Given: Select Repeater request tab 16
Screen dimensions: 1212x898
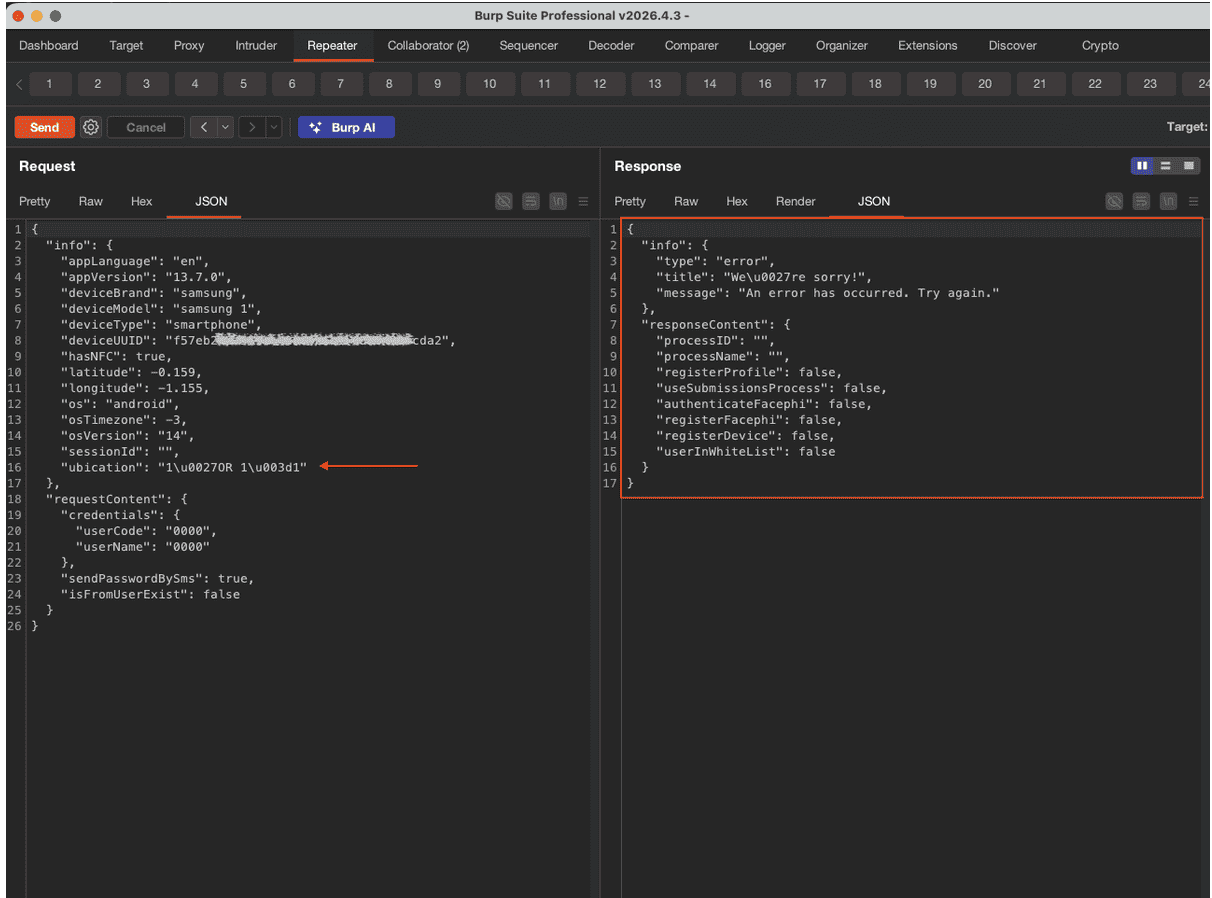Looking at the screenshot, I should click(764, 84).
